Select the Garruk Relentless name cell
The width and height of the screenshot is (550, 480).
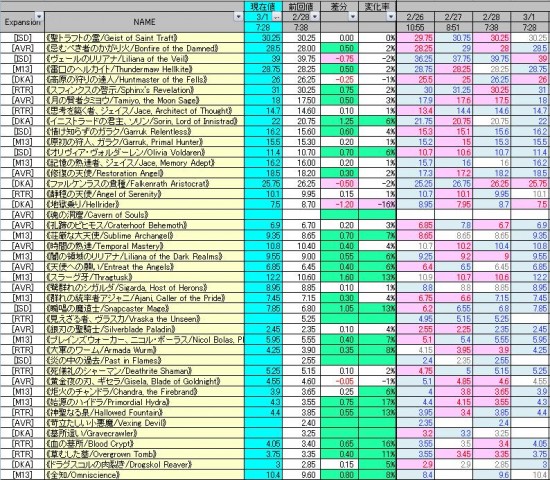pyautogui.click(x=144, y=132)
